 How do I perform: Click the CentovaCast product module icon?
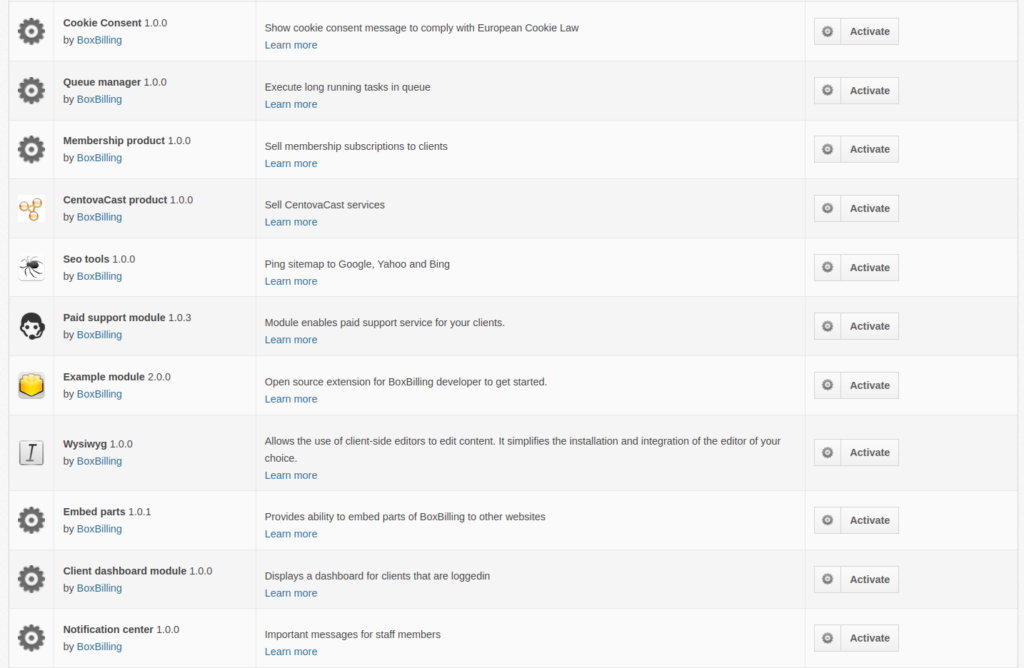[x=31, y=208]
